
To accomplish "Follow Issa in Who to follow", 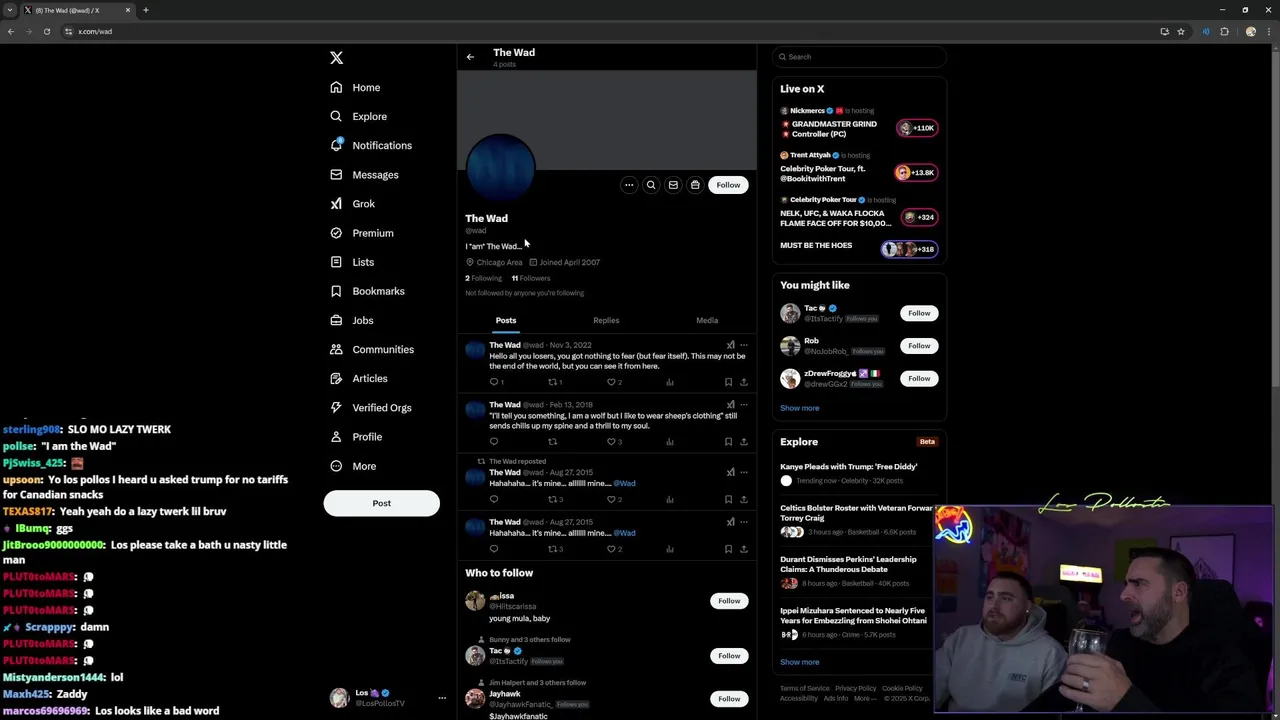I will pos(729,601).
